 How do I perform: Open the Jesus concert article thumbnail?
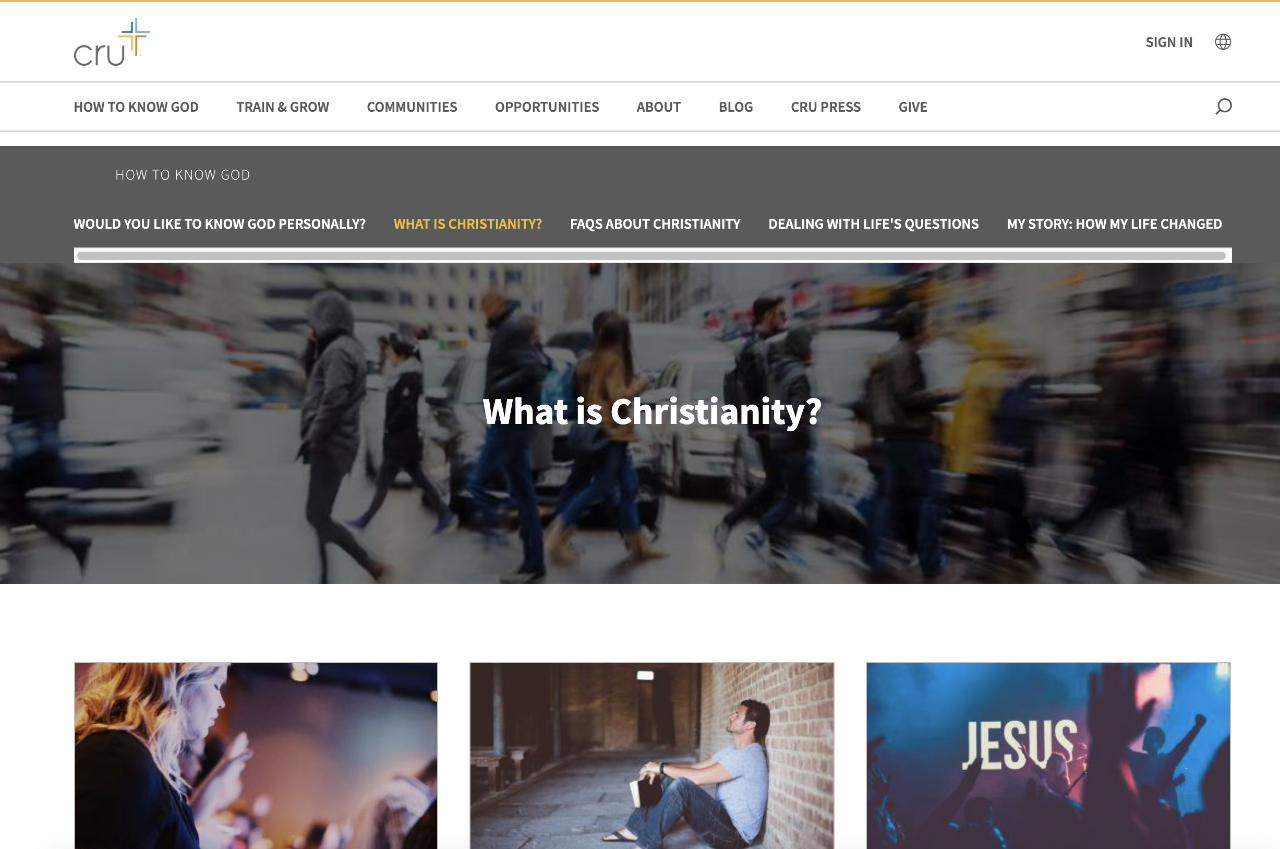tap(1048, 755)
